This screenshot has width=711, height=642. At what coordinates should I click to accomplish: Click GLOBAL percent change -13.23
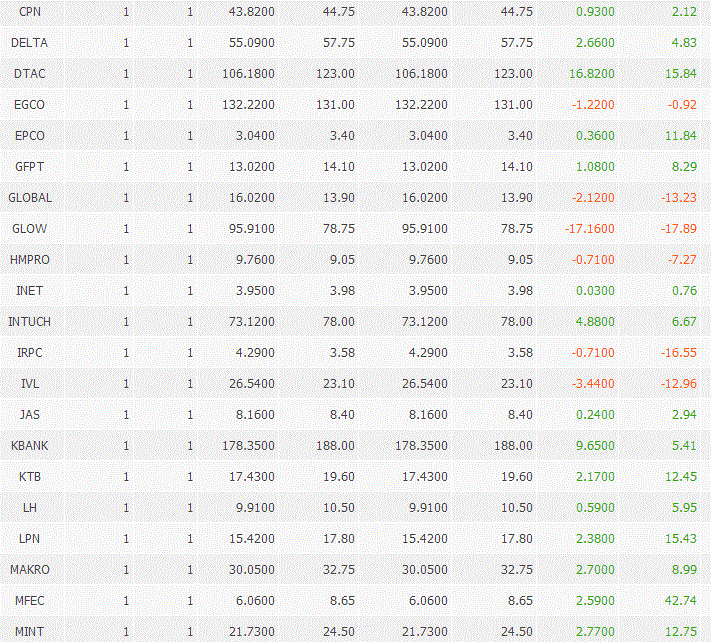pos(678,198)
